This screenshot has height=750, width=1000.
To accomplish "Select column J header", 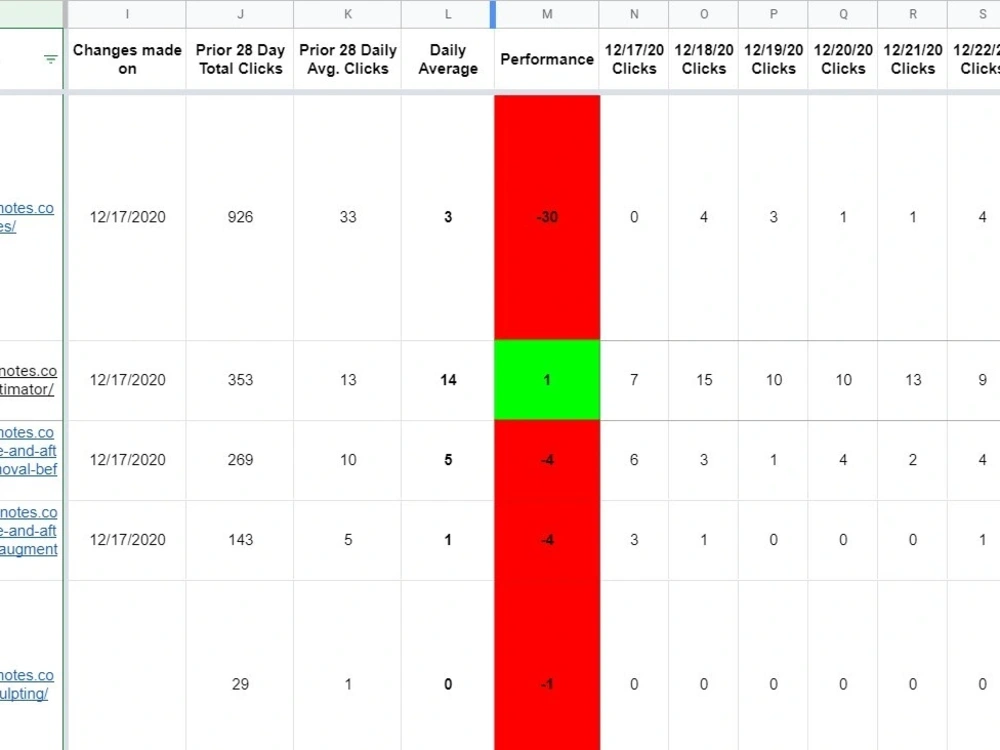I will click(x=240, y=14).
